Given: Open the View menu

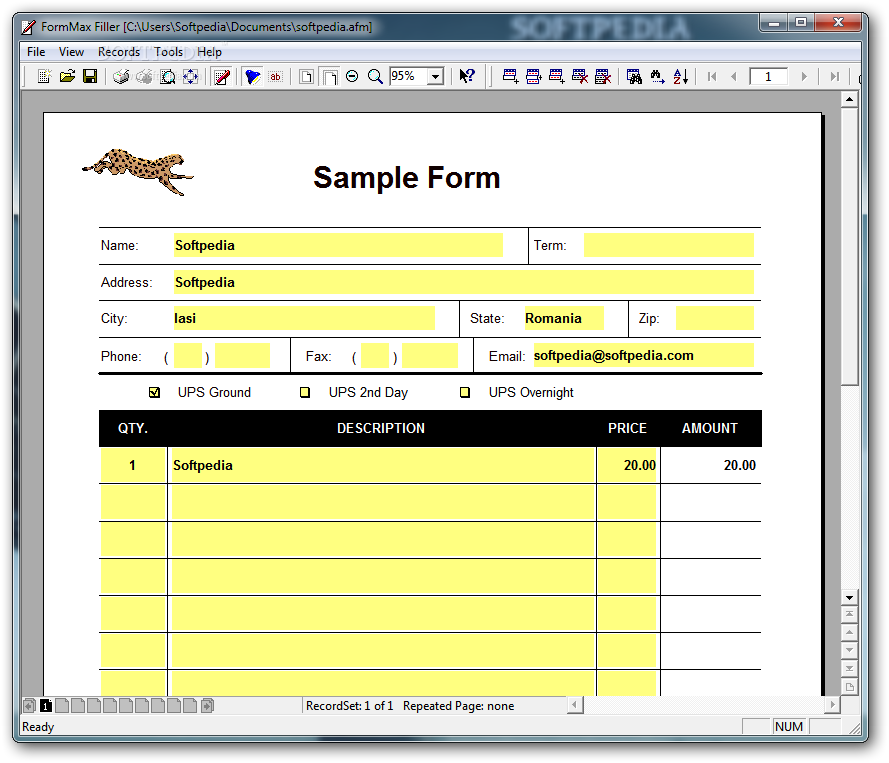Looking at the screenshot, I should 71,52.
